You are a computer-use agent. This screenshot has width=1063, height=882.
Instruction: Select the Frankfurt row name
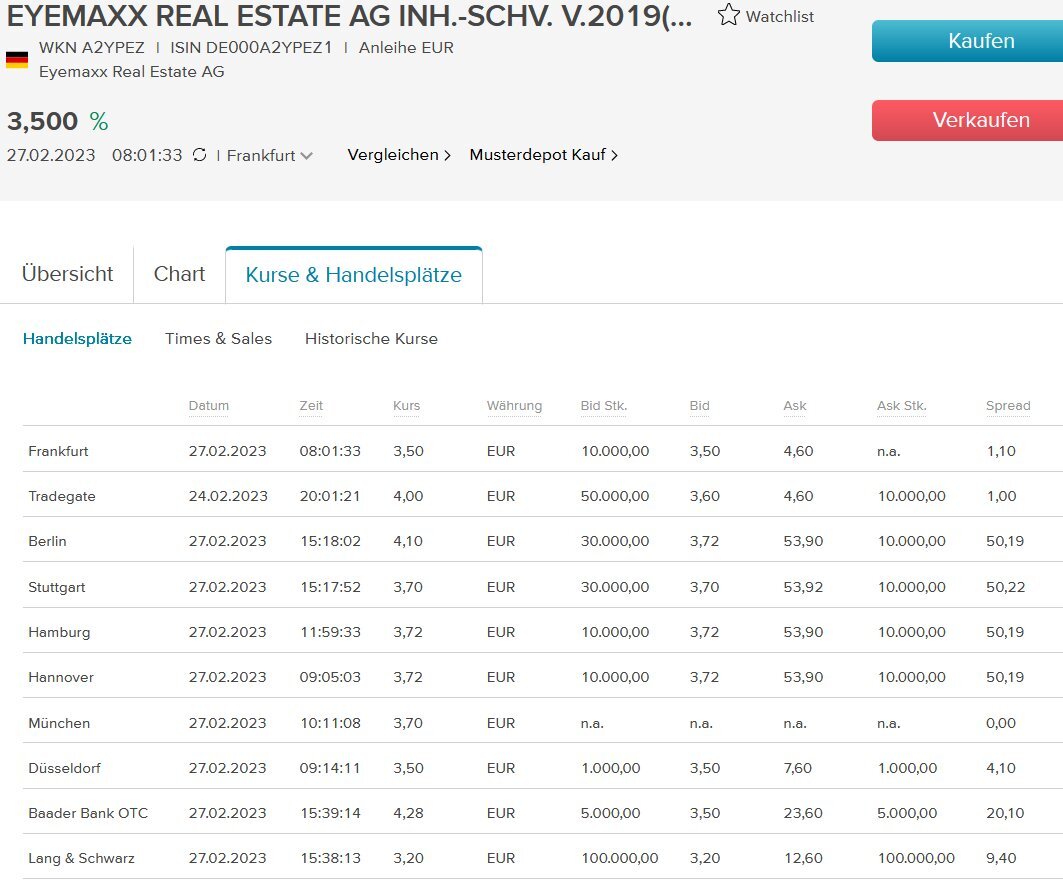point(58,451)
